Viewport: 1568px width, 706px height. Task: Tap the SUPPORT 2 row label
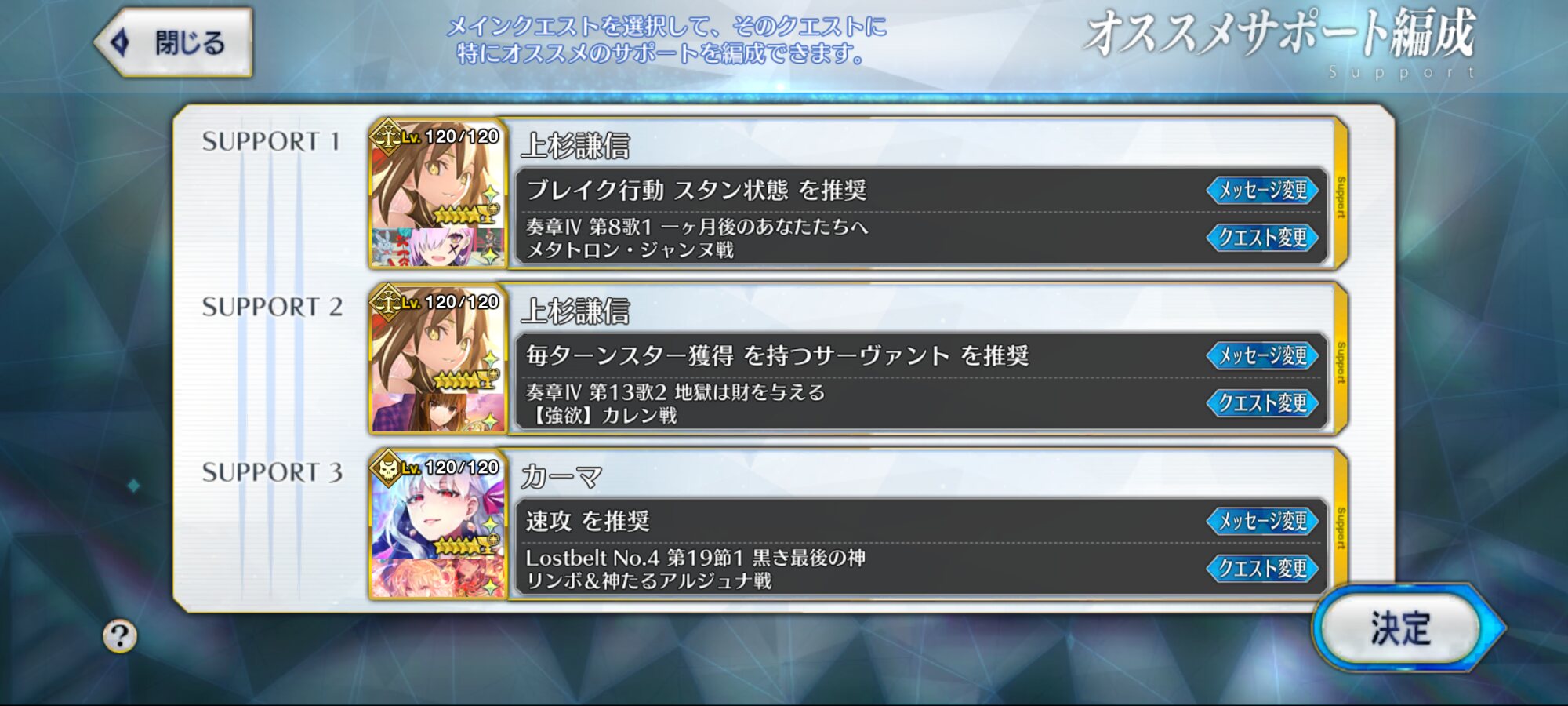tap(271, 307)
